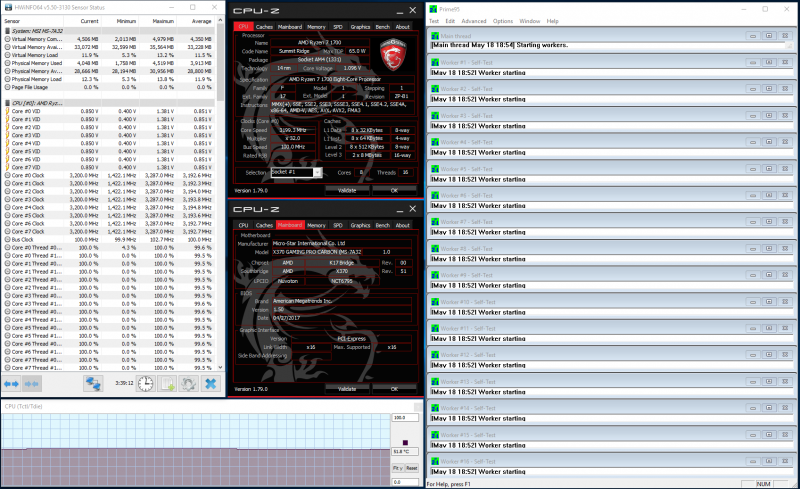Click the Sensor column header in HWiNFO
This screenshot has height=489, width=800.
tap(33, 21)
